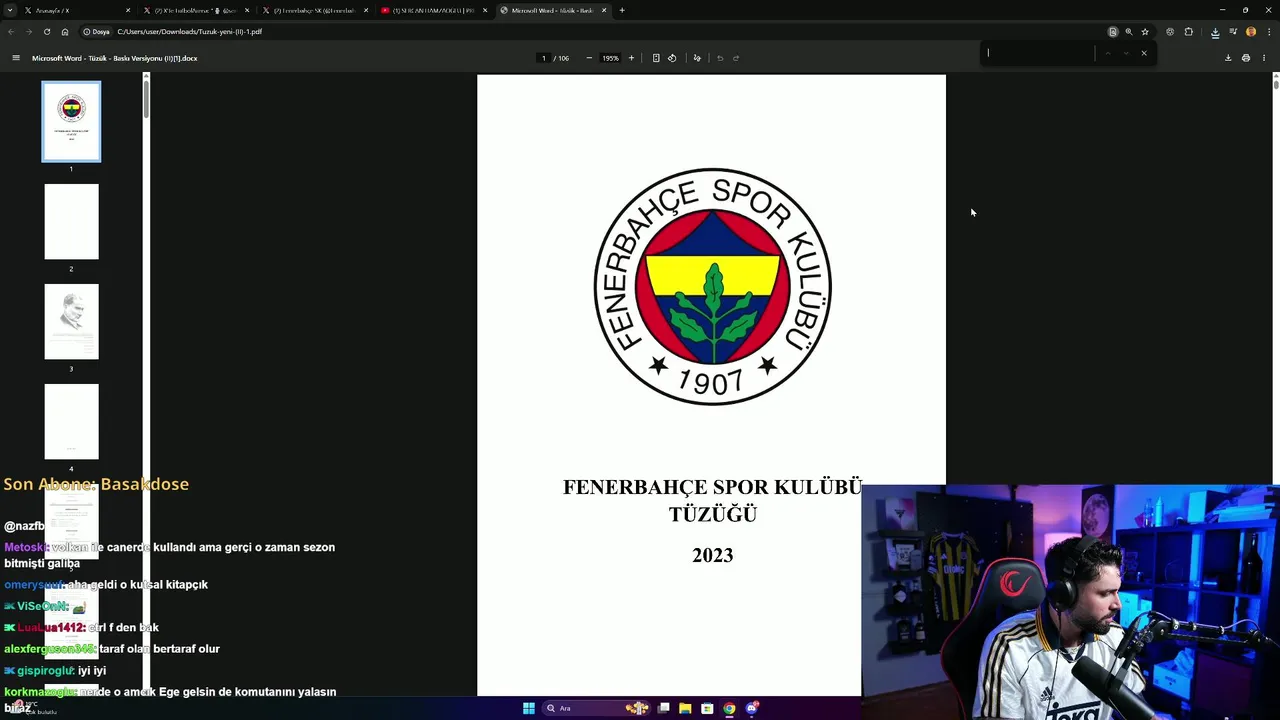Open Microsoft Store from taskbar
The image size is (1280, 720).
tap(707, 708)
